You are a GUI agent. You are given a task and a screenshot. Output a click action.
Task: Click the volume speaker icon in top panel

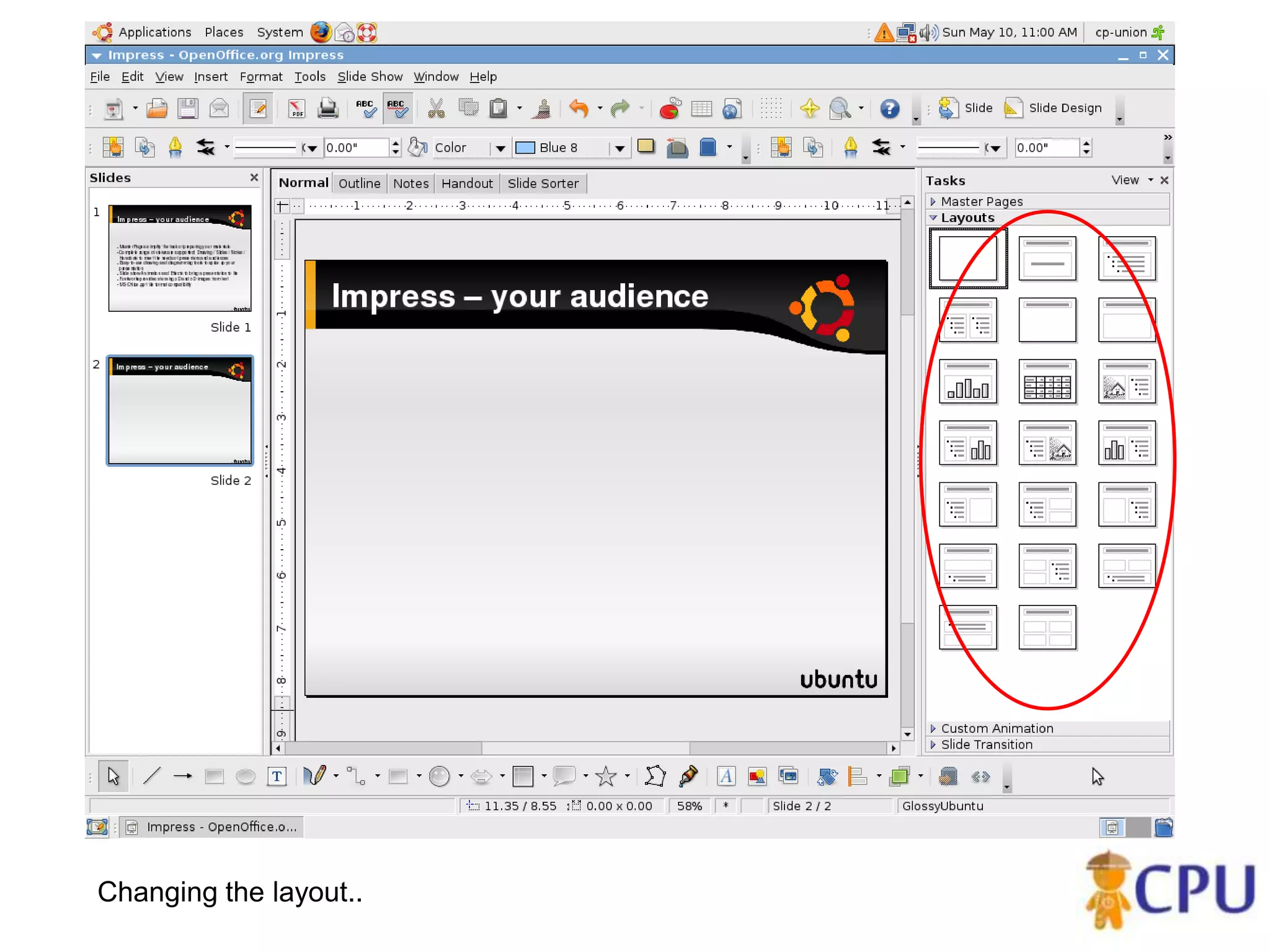point(929,32)
